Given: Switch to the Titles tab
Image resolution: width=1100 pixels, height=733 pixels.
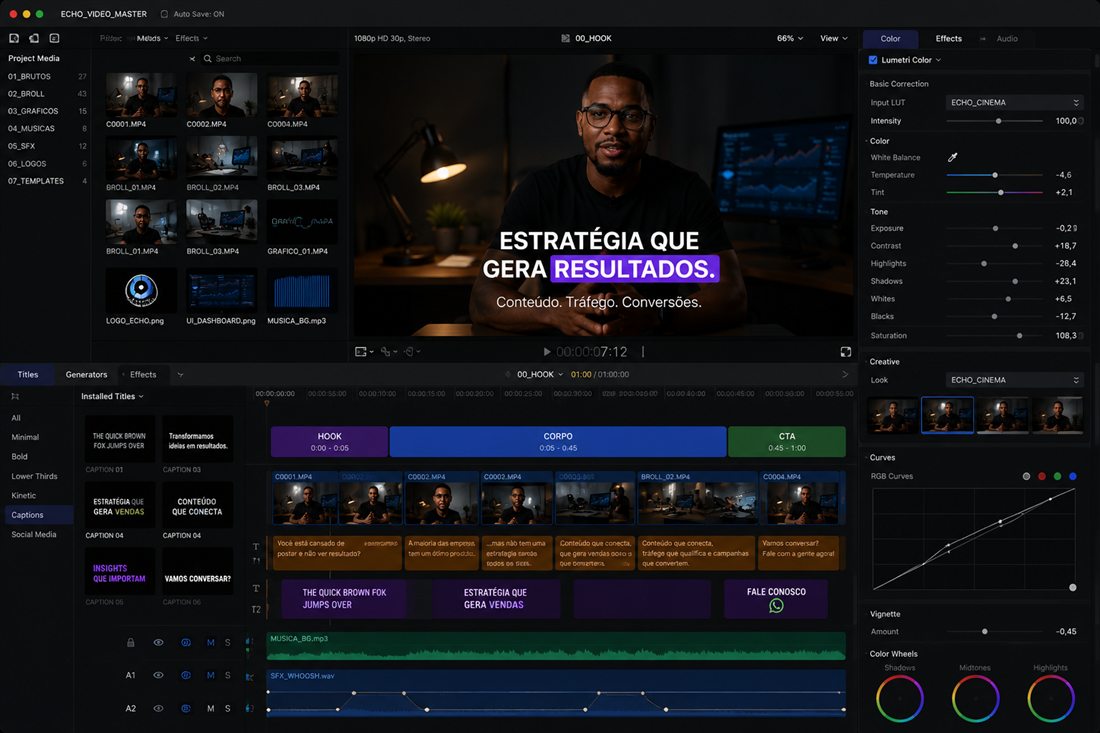Looking at the screenshot, I should [28, 375].
